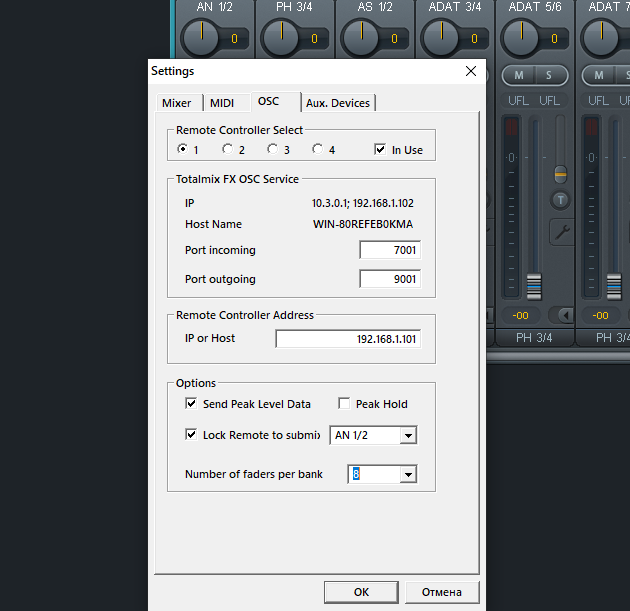Click the AN 1/2 pan value 0
This screenshot has height=611, width=630.
point(234,39)
